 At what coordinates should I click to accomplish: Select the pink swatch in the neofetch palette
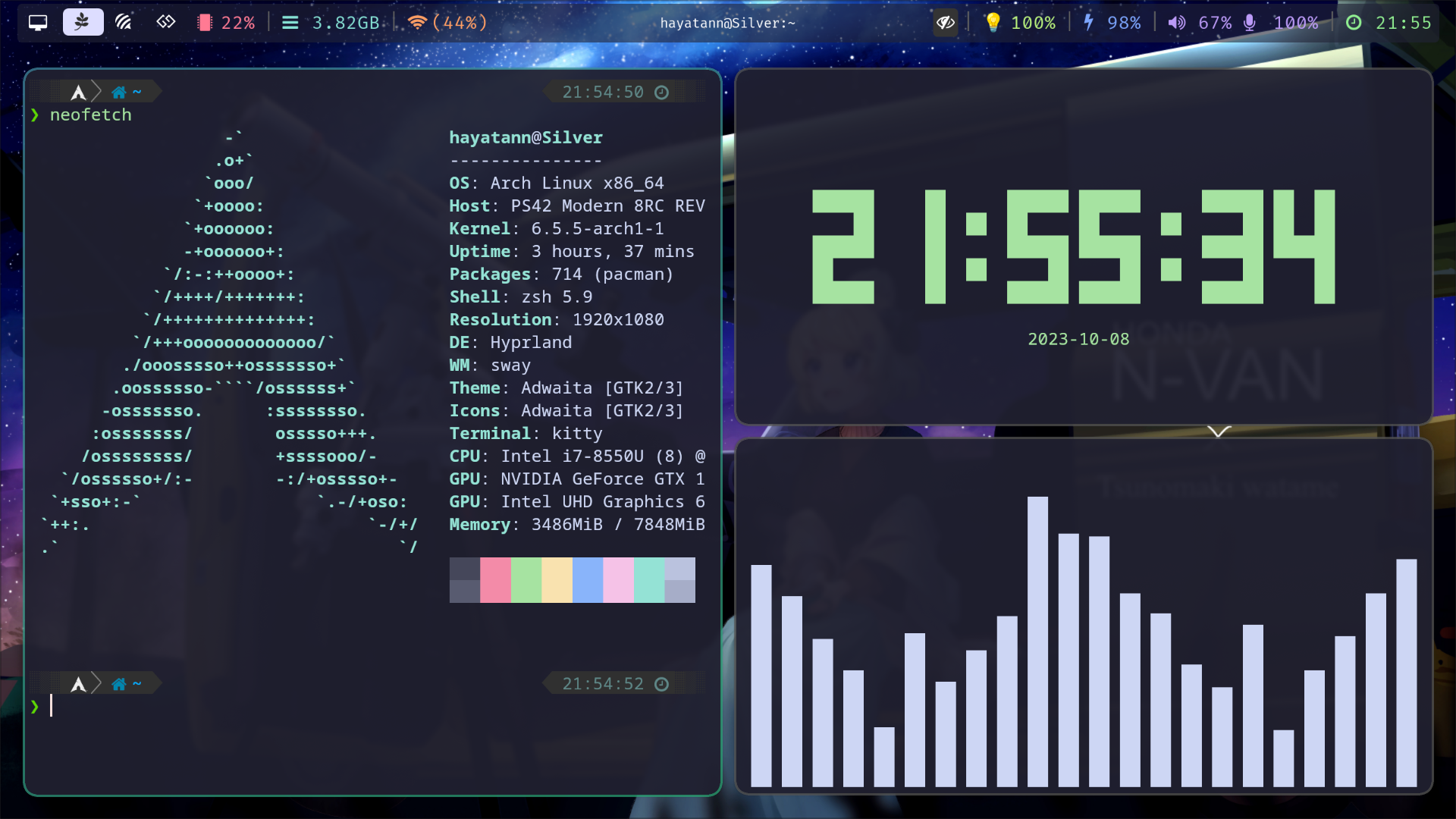click(x=497, y=580)
